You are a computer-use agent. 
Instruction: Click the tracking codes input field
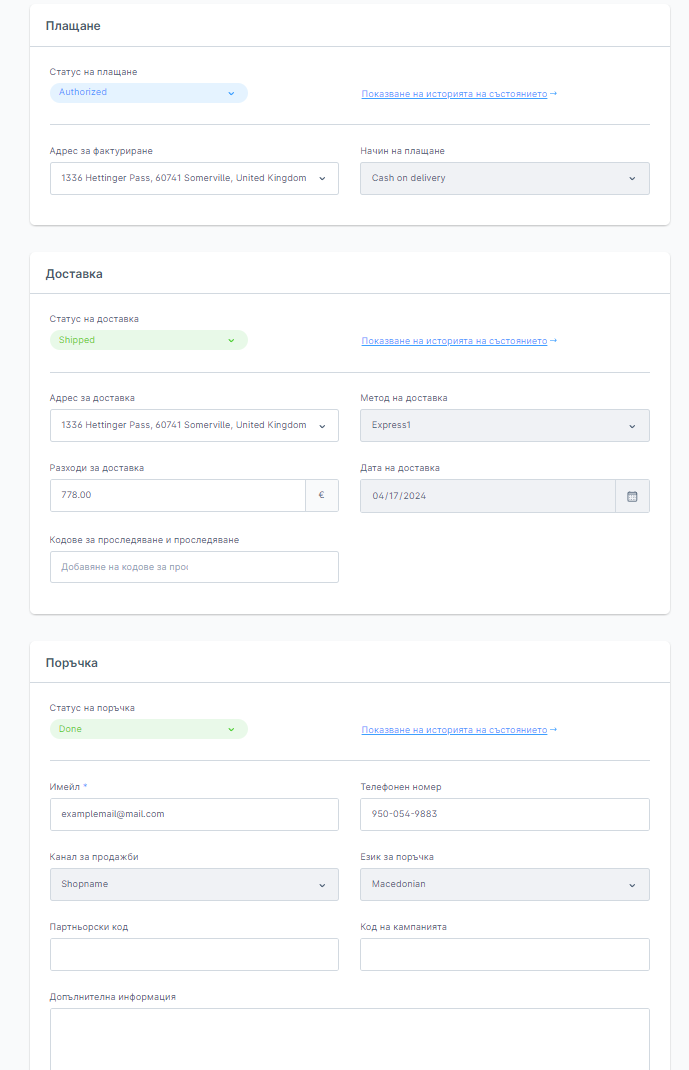[194, 567]
